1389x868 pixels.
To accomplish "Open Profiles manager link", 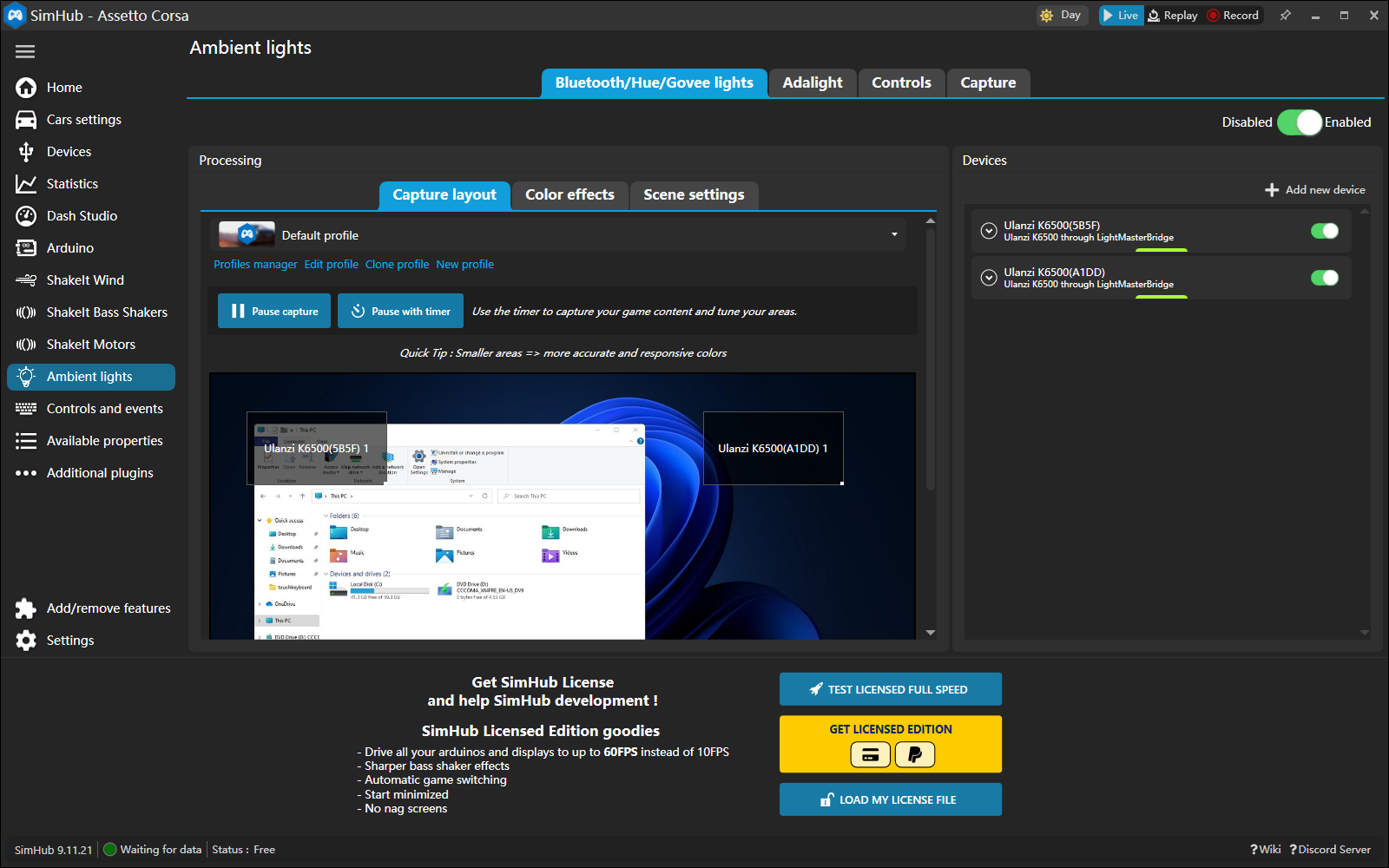I will 255,265.
